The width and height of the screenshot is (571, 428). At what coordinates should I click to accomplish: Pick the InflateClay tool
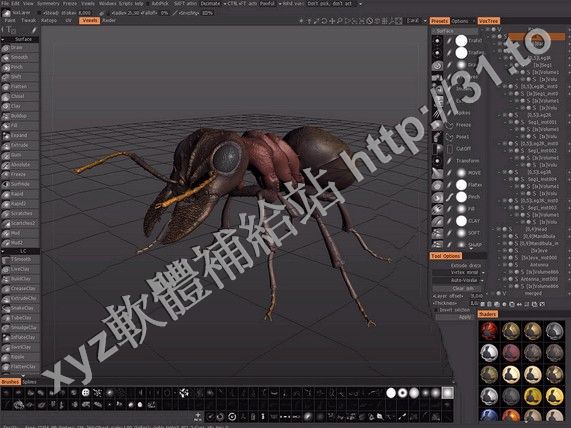pos(20,338)
